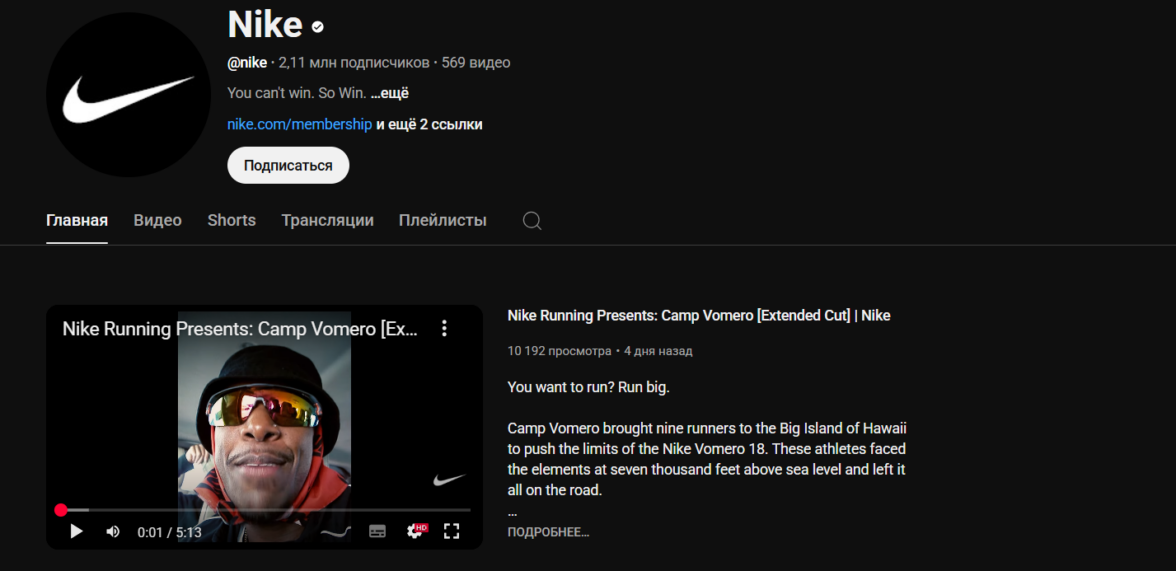Click the Nike swoosh channel avatar
1176x571 pixels.
pos(128,95)
